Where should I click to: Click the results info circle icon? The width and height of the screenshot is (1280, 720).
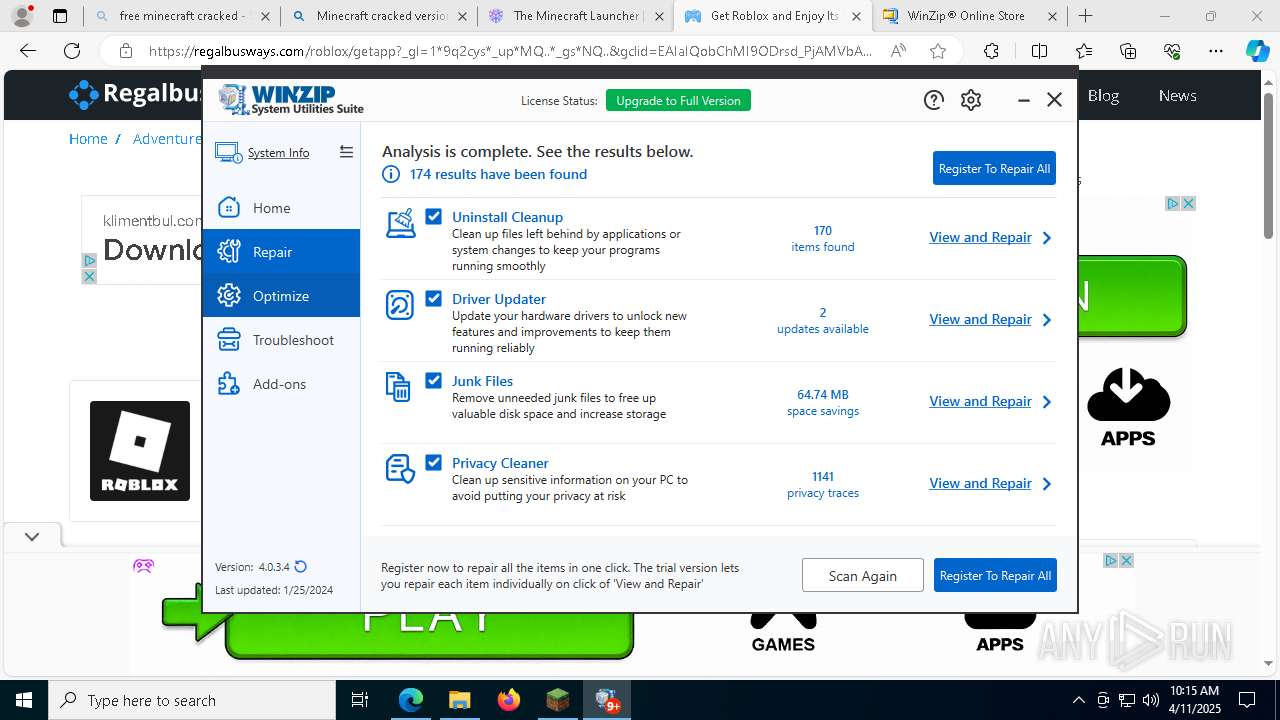(391, 174)
